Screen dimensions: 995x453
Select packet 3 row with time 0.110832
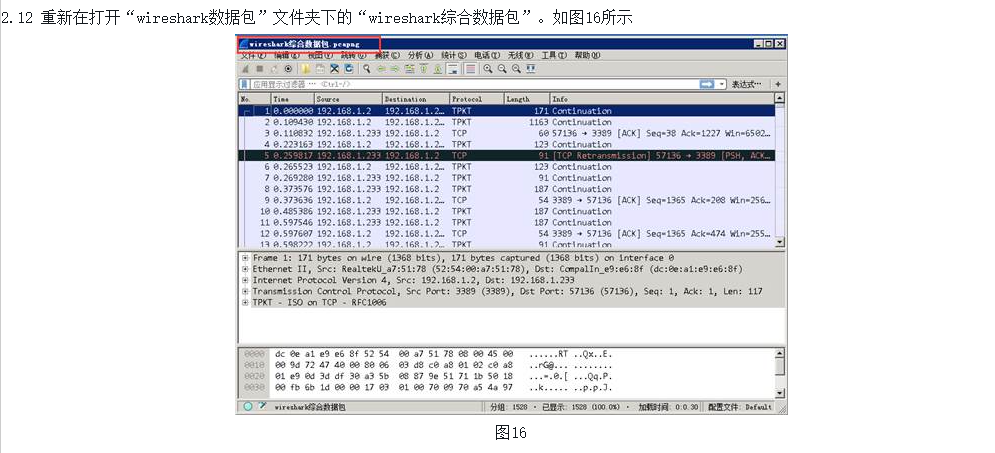pyautogui.click(x=506, y=133)
